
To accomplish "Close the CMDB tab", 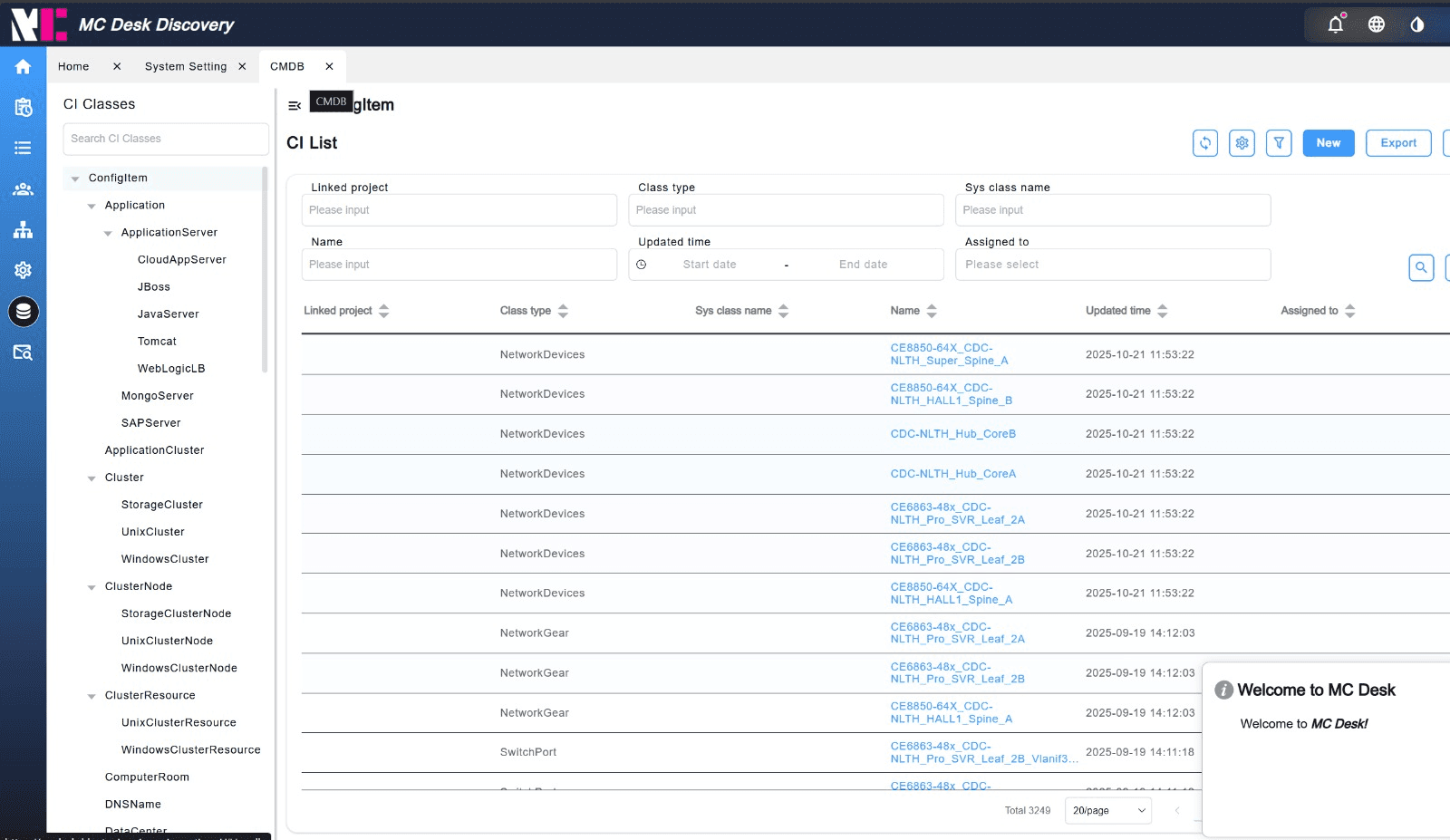I will pos(329,66).
